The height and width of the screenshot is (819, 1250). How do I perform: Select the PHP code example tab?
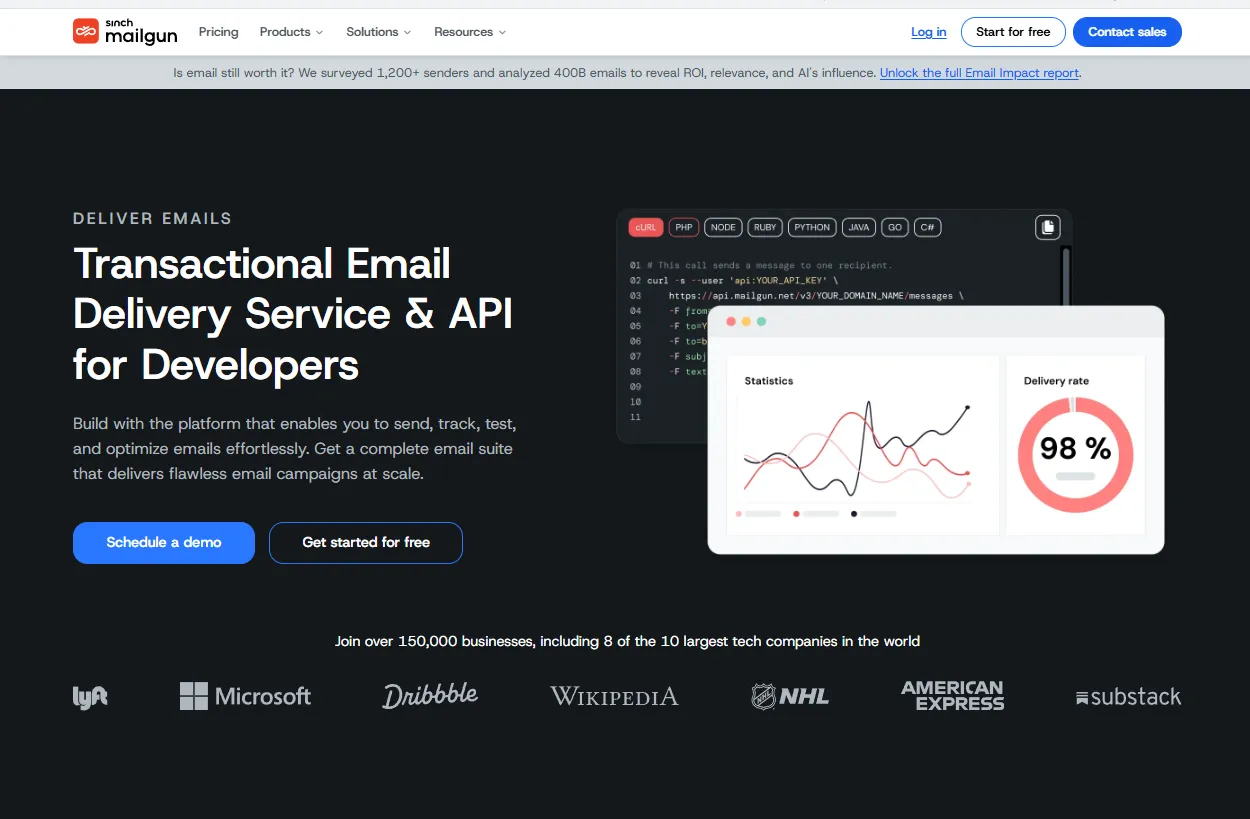(x=684, y=227)
